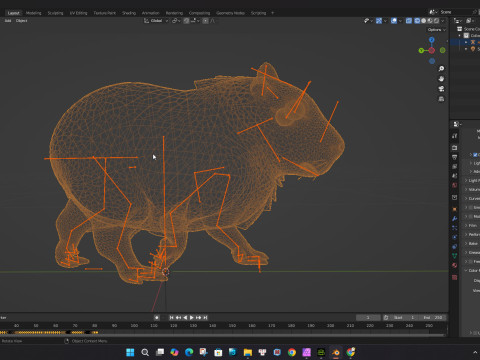This screenshot has height=360, width=480.
Task: Open object types visibility dropdown
Action: coord(369,21)
